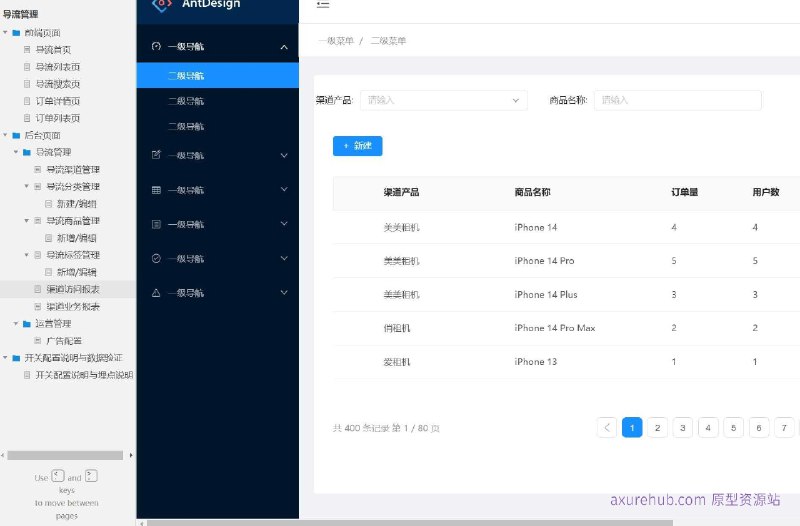Screen dimensions: 800x526
Task: Click the 渠道产品 column header
Action: click(401, 192)
